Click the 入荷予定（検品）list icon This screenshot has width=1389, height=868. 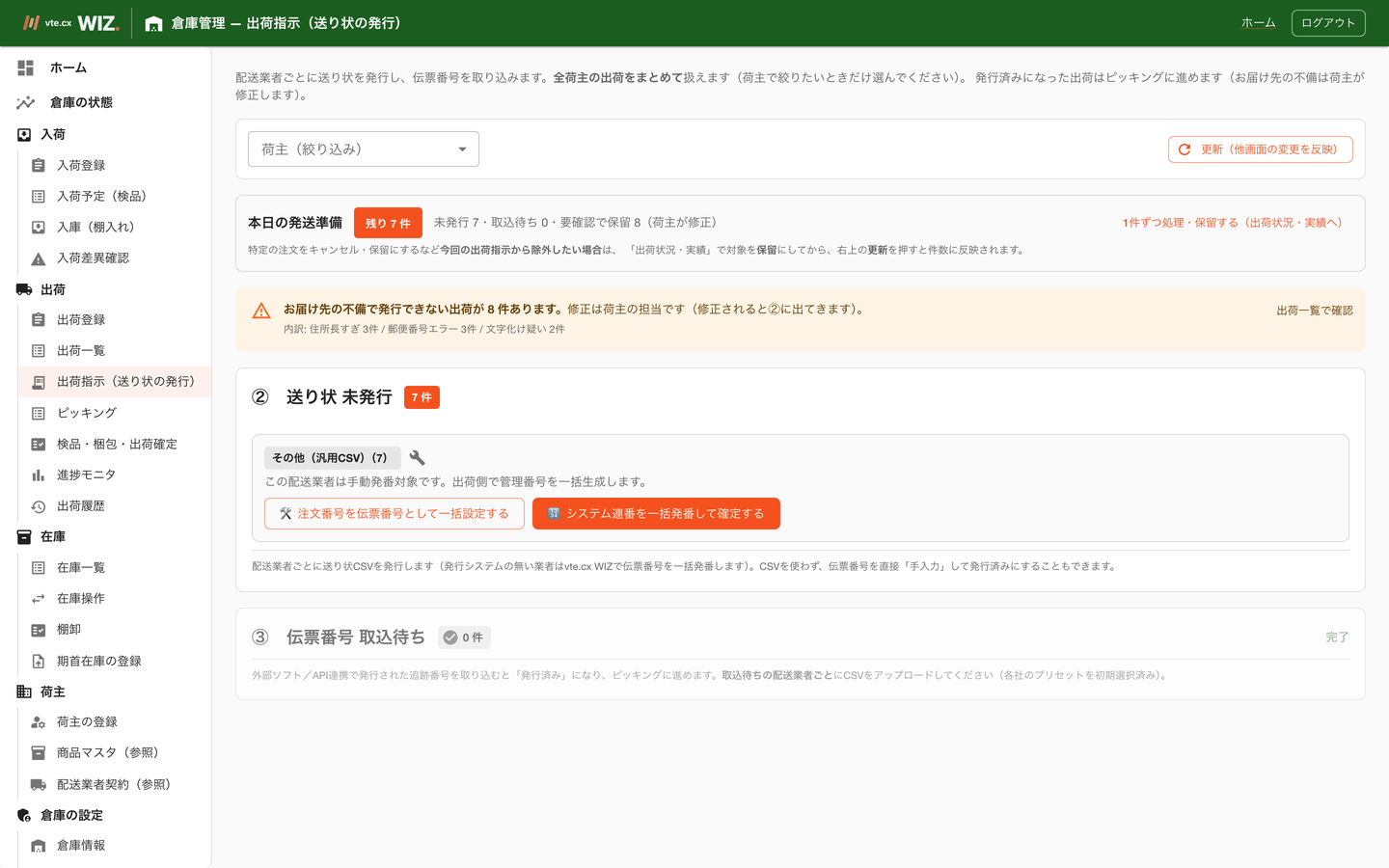point(39,196)
